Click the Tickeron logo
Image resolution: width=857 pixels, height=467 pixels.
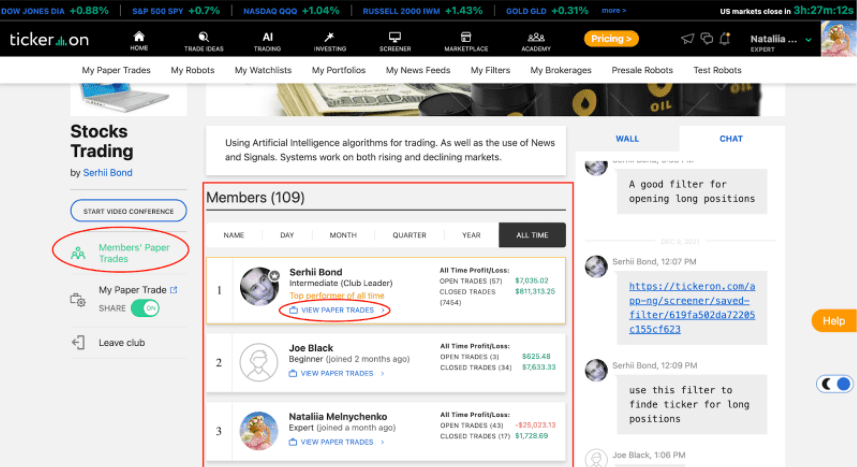(49, 39)
